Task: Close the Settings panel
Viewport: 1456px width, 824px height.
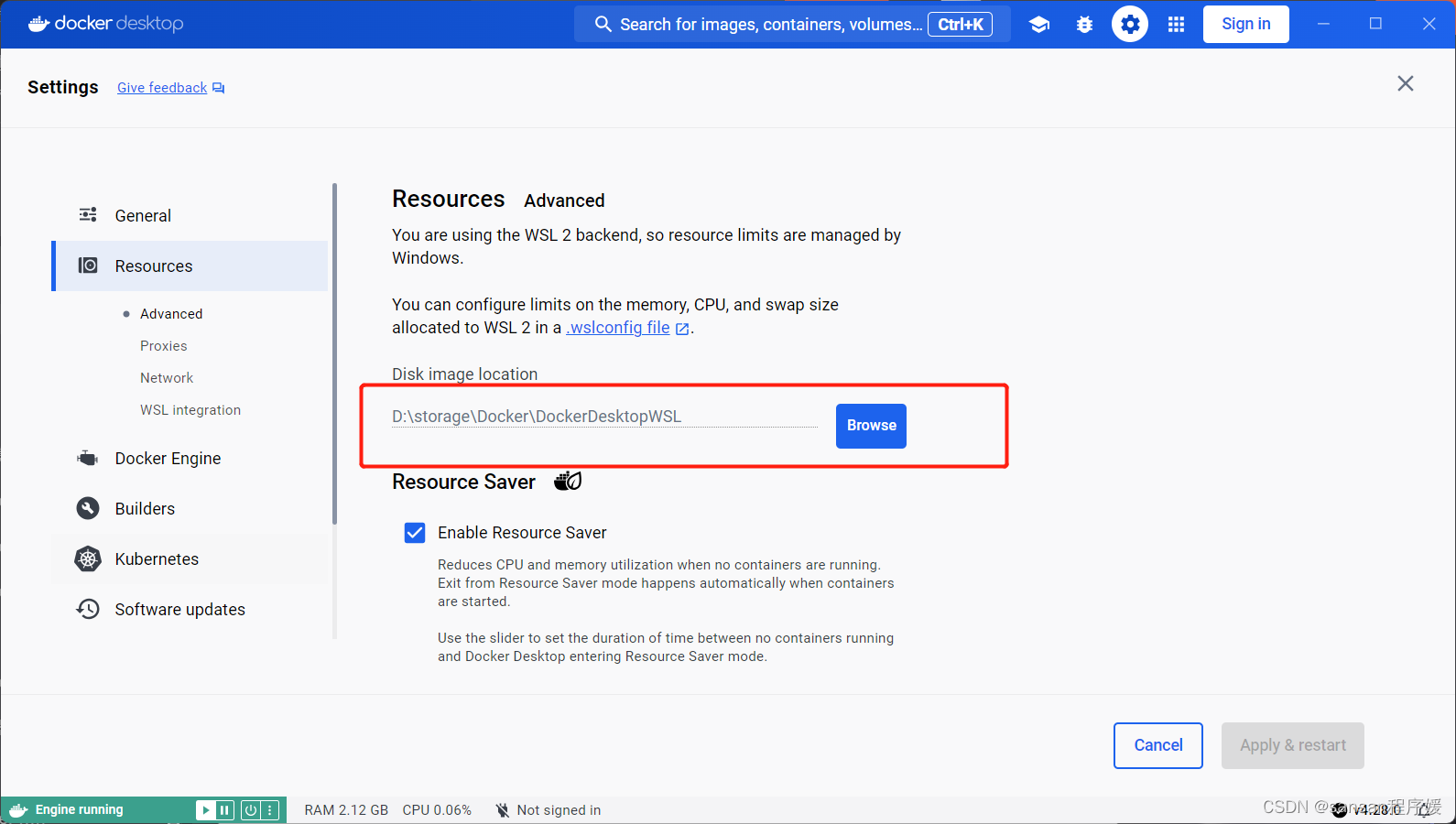Action: point(1406,83)
